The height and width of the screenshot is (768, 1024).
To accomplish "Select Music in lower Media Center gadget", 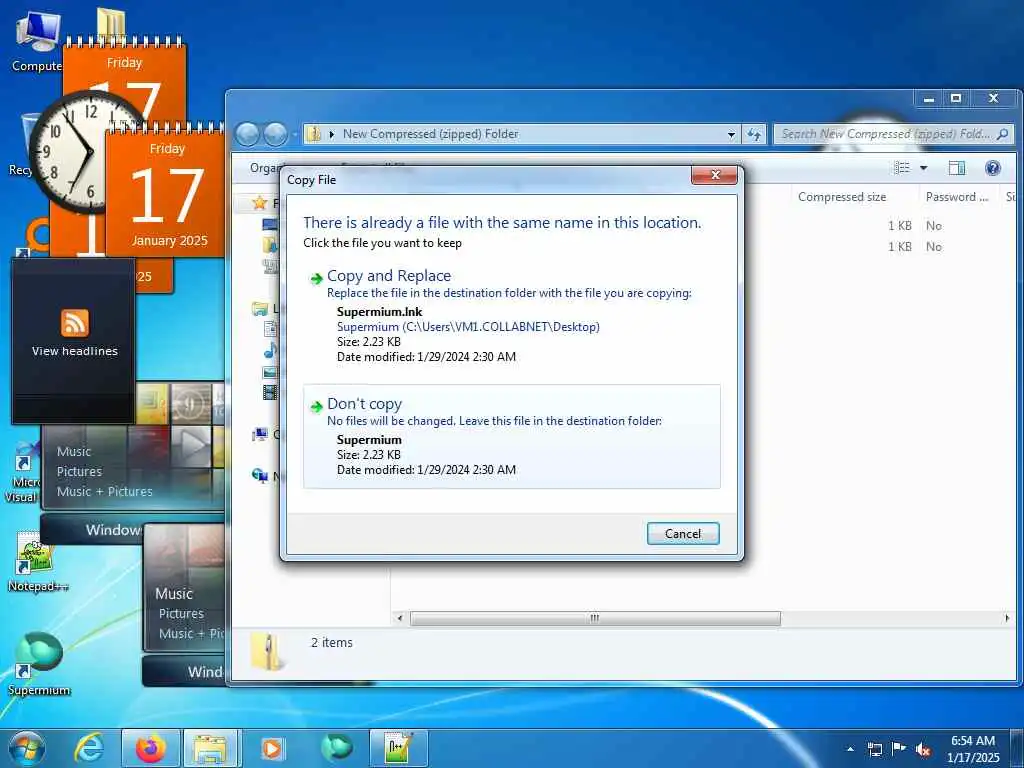I will pos(174,594).
